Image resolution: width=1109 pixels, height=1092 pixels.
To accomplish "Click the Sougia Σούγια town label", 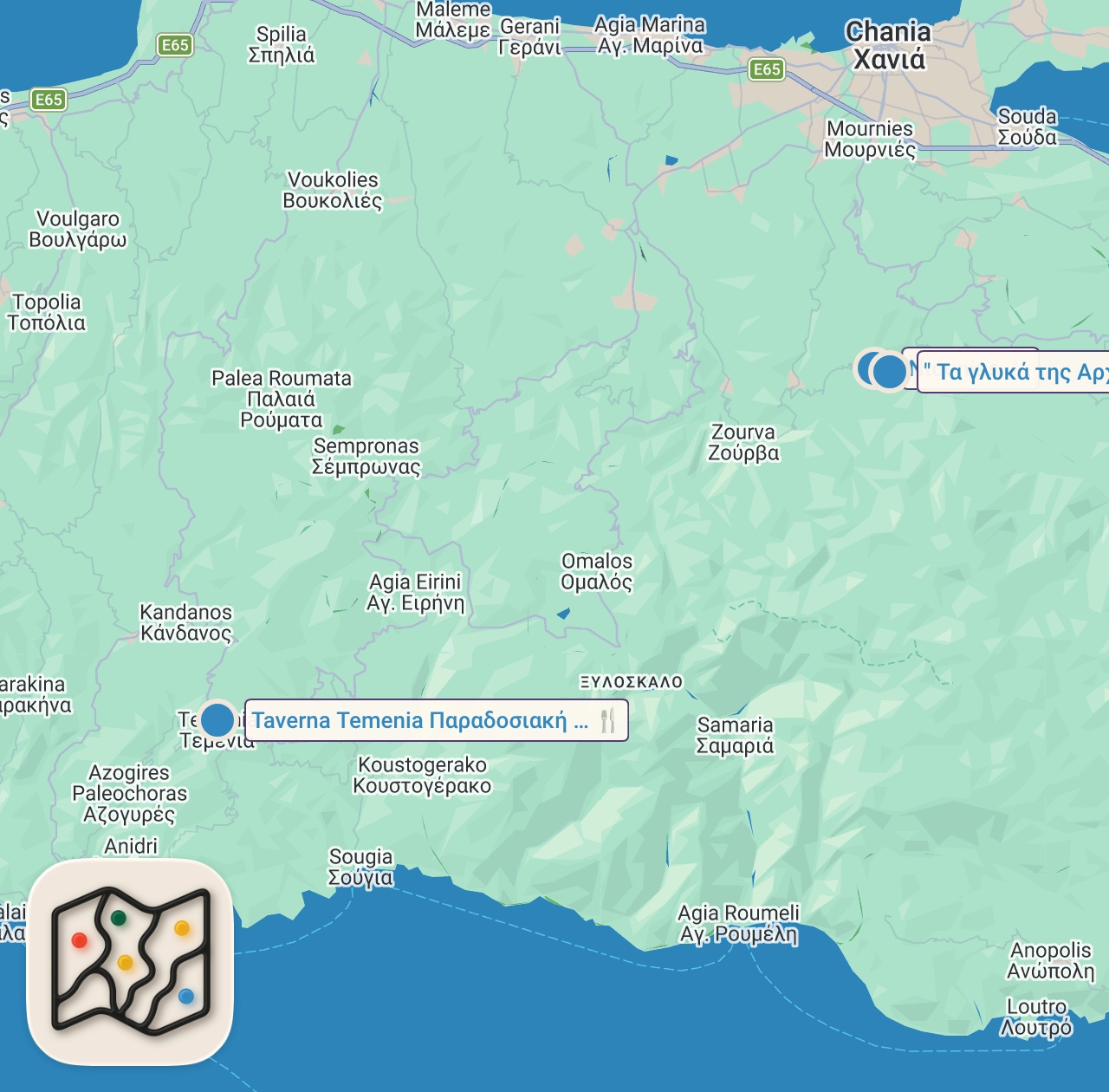I will 360,867.
